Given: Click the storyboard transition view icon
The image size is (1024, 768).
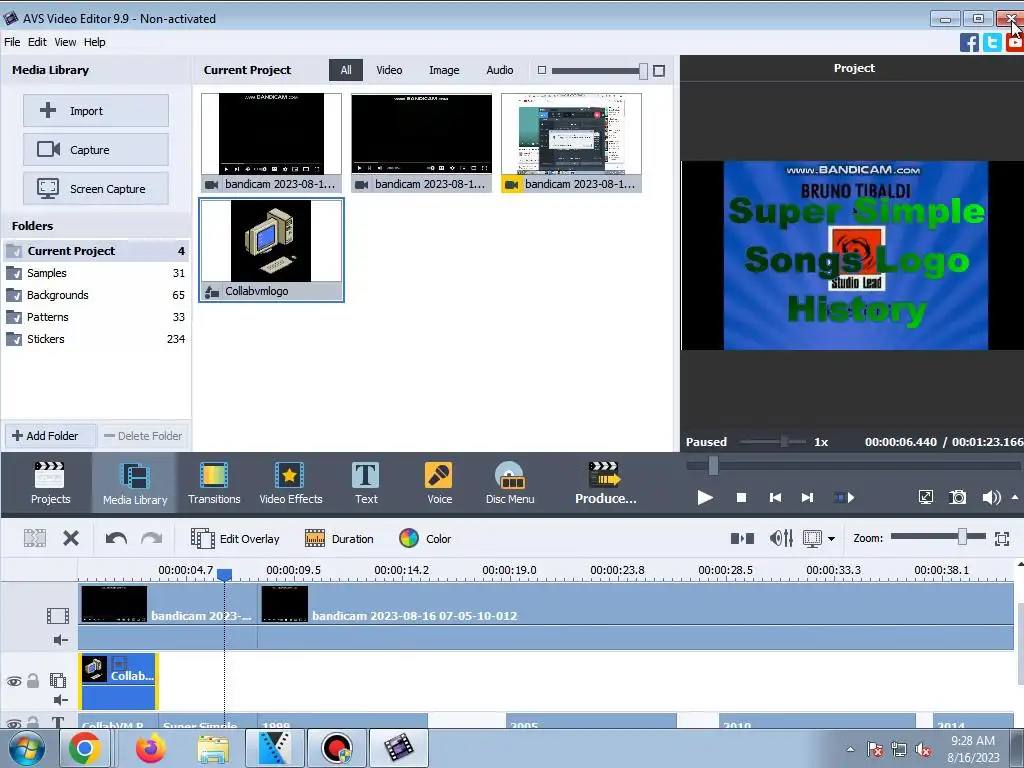Looking at the screenshot, I should 742,538.
